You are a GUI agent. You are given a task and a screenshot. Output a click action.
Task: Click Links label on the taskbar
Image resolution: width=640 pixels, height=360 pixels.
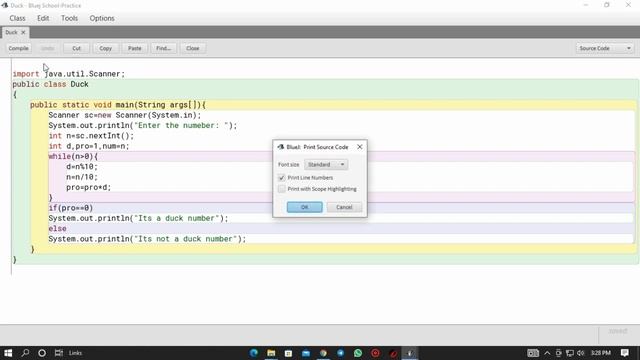point(75,353)
